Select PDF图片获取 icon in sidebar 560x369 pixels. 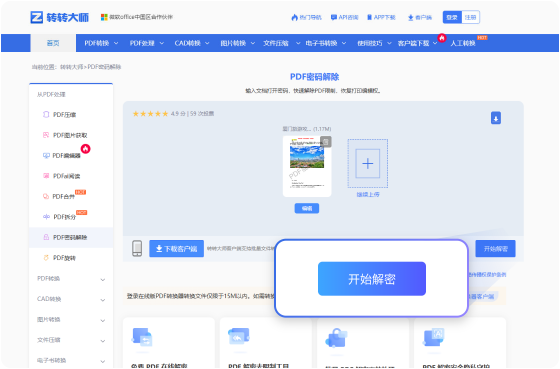point(46,135)
